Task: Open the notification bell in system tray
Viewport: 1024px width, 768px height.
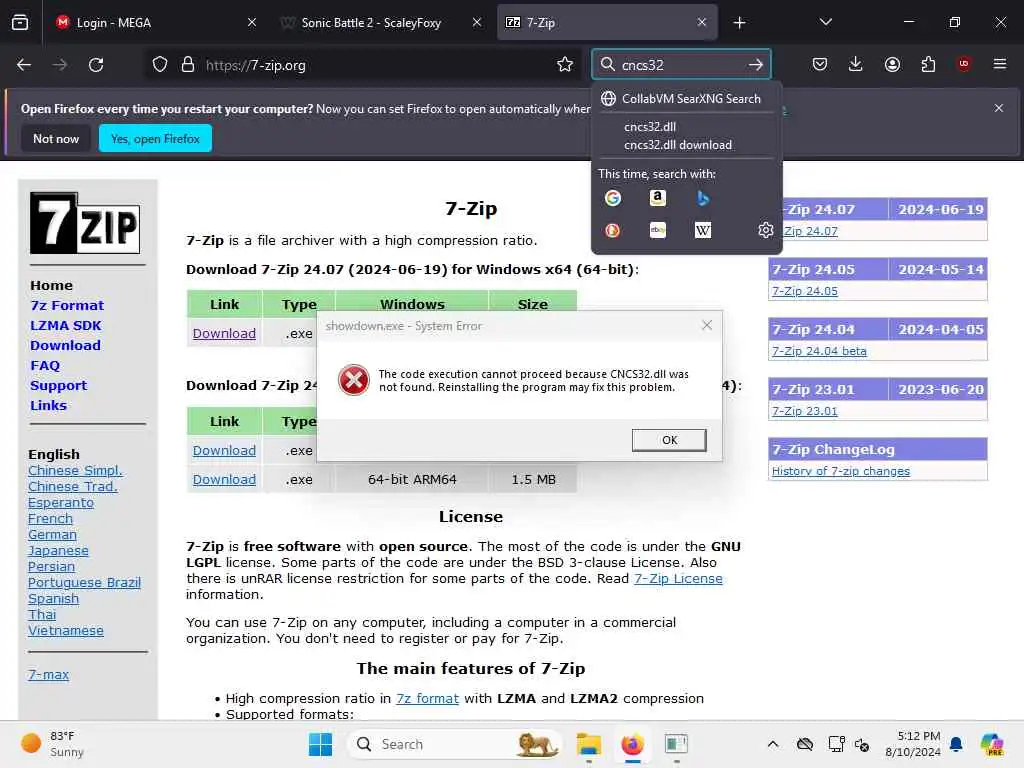Action: (956, 744)
